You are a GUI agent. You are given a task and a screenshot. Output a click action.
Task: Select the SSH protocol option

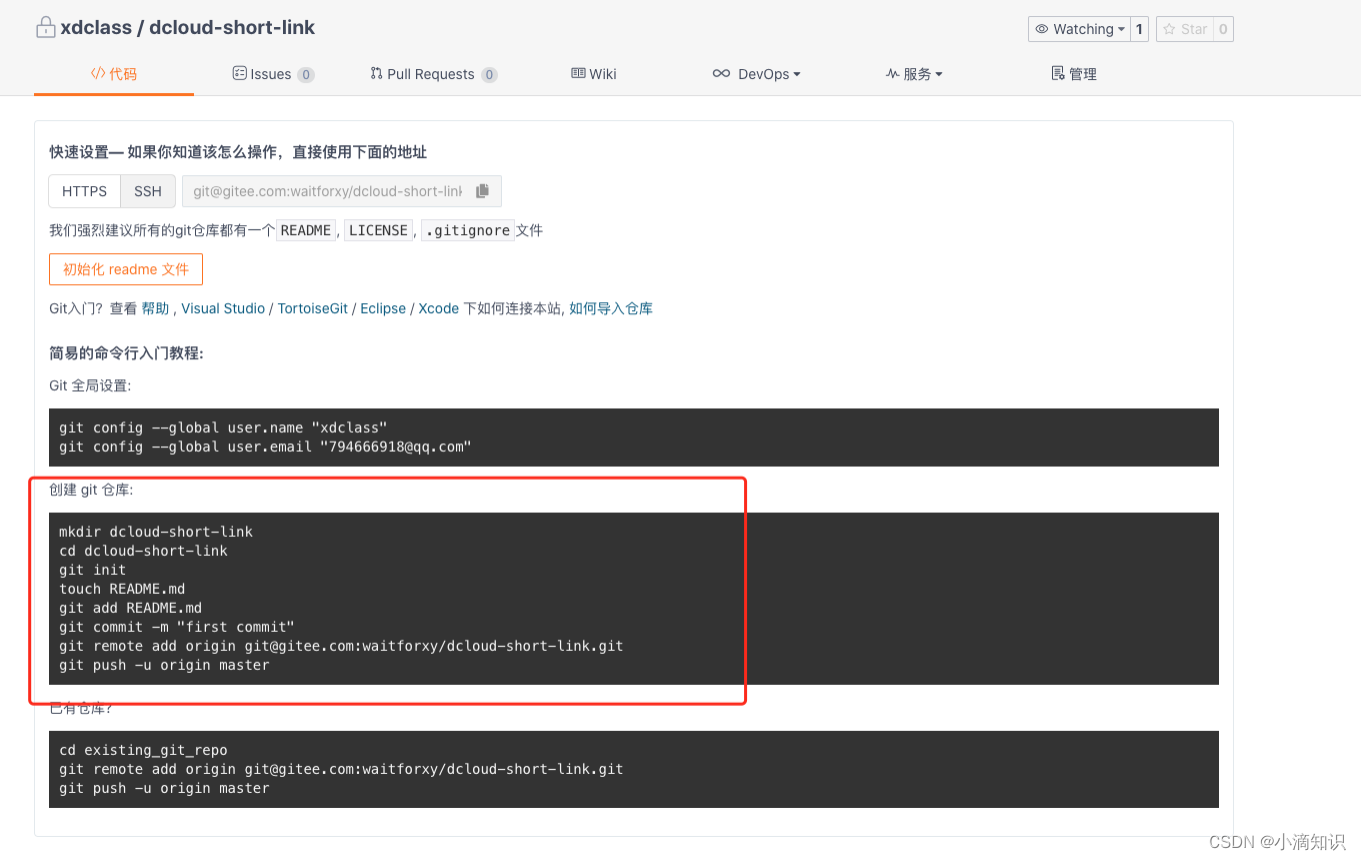click(x=148, y=191)
